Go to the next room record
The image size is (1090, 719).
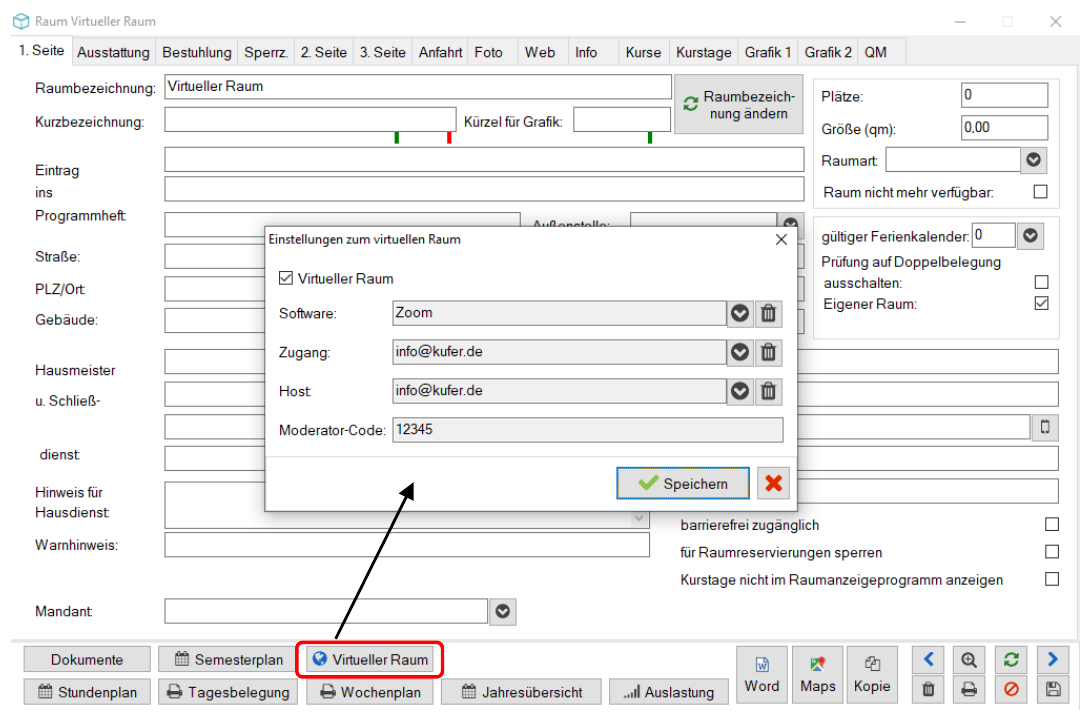coord(1052,659)
